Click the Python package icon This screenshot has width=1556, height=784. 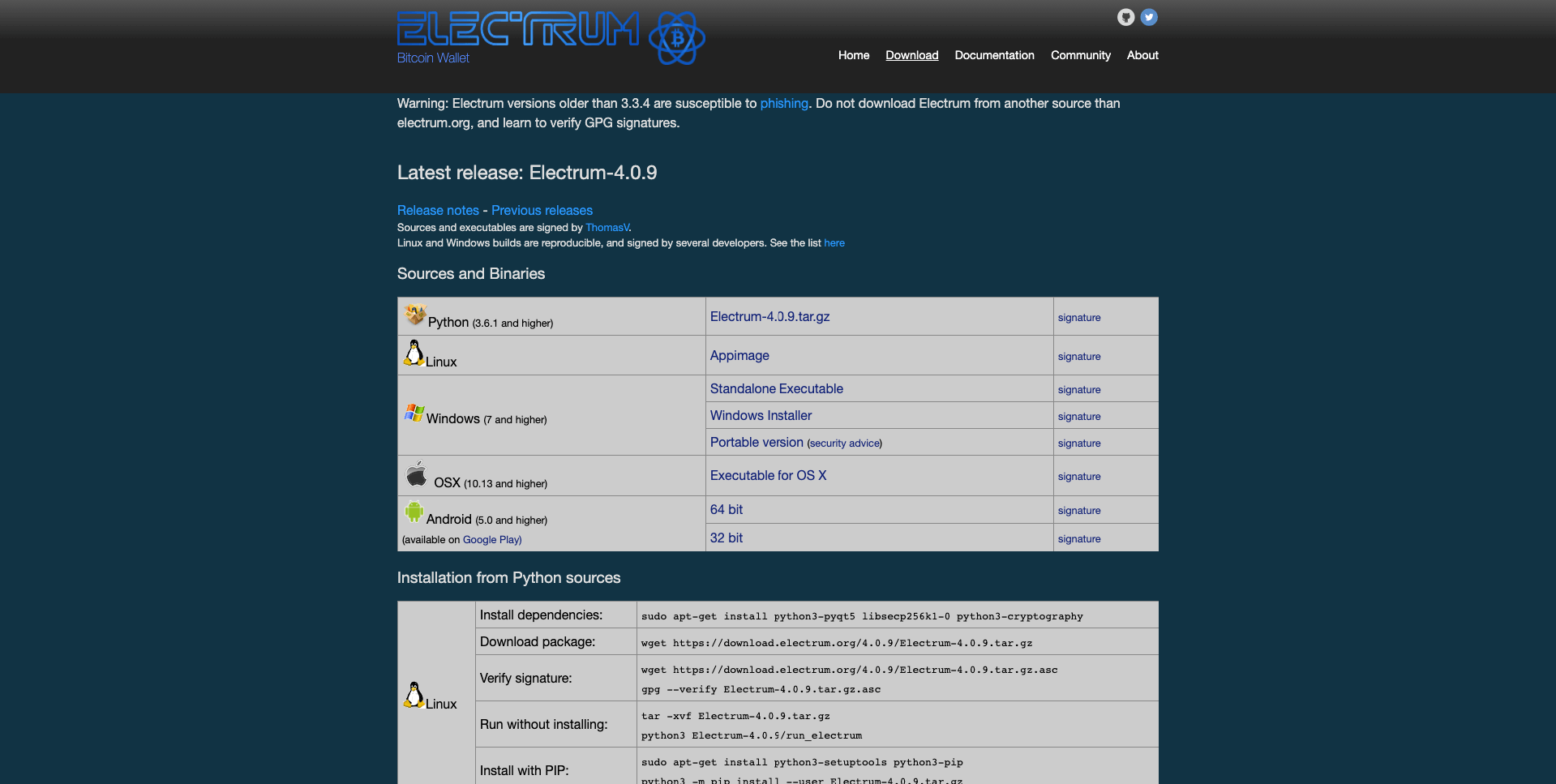click(415, 314)
